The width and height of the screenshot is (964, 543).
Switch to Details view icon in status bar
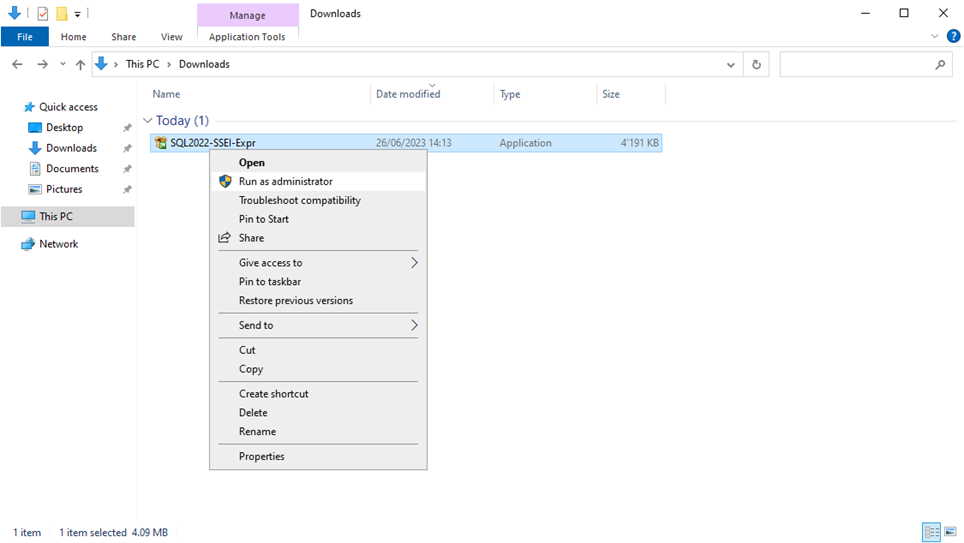point(931,532)
